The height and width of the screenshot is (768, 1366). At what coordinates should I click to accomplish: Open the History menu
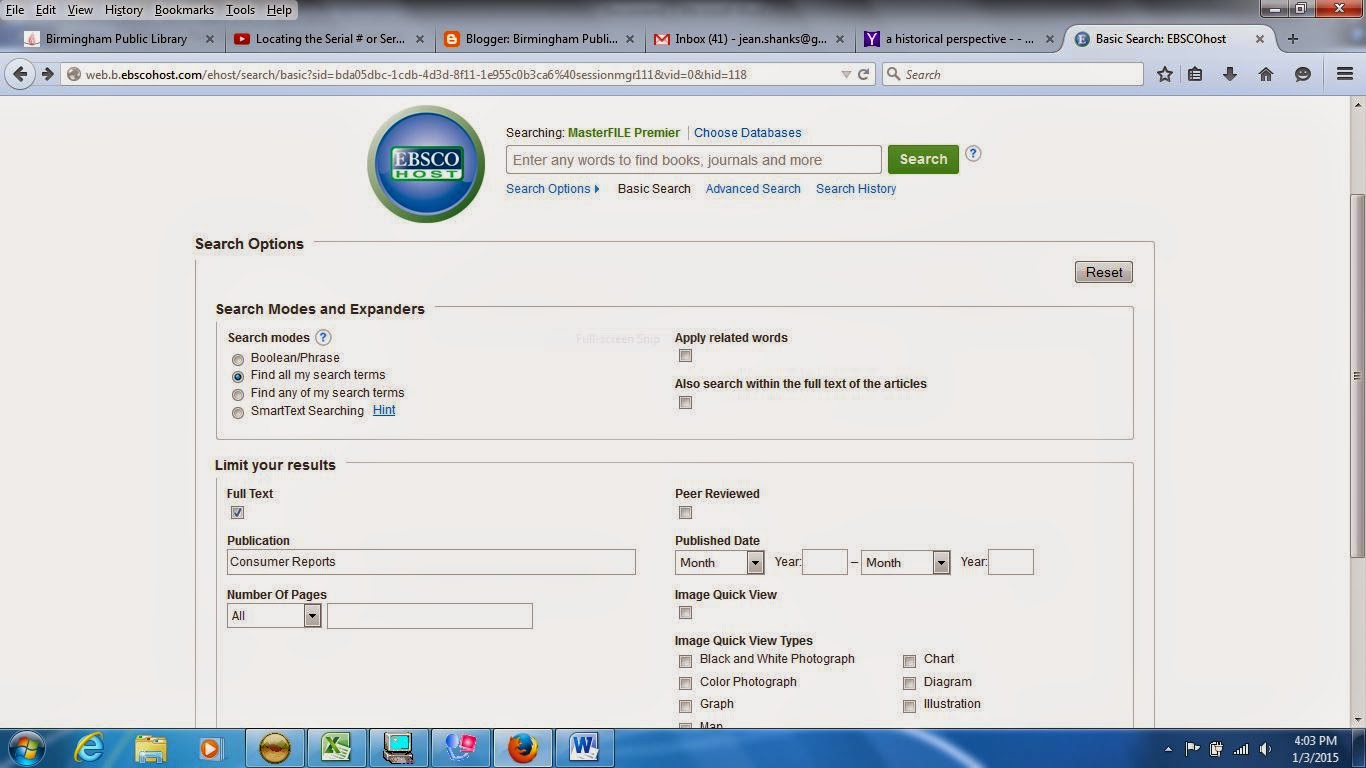click(x=123, y=10)
